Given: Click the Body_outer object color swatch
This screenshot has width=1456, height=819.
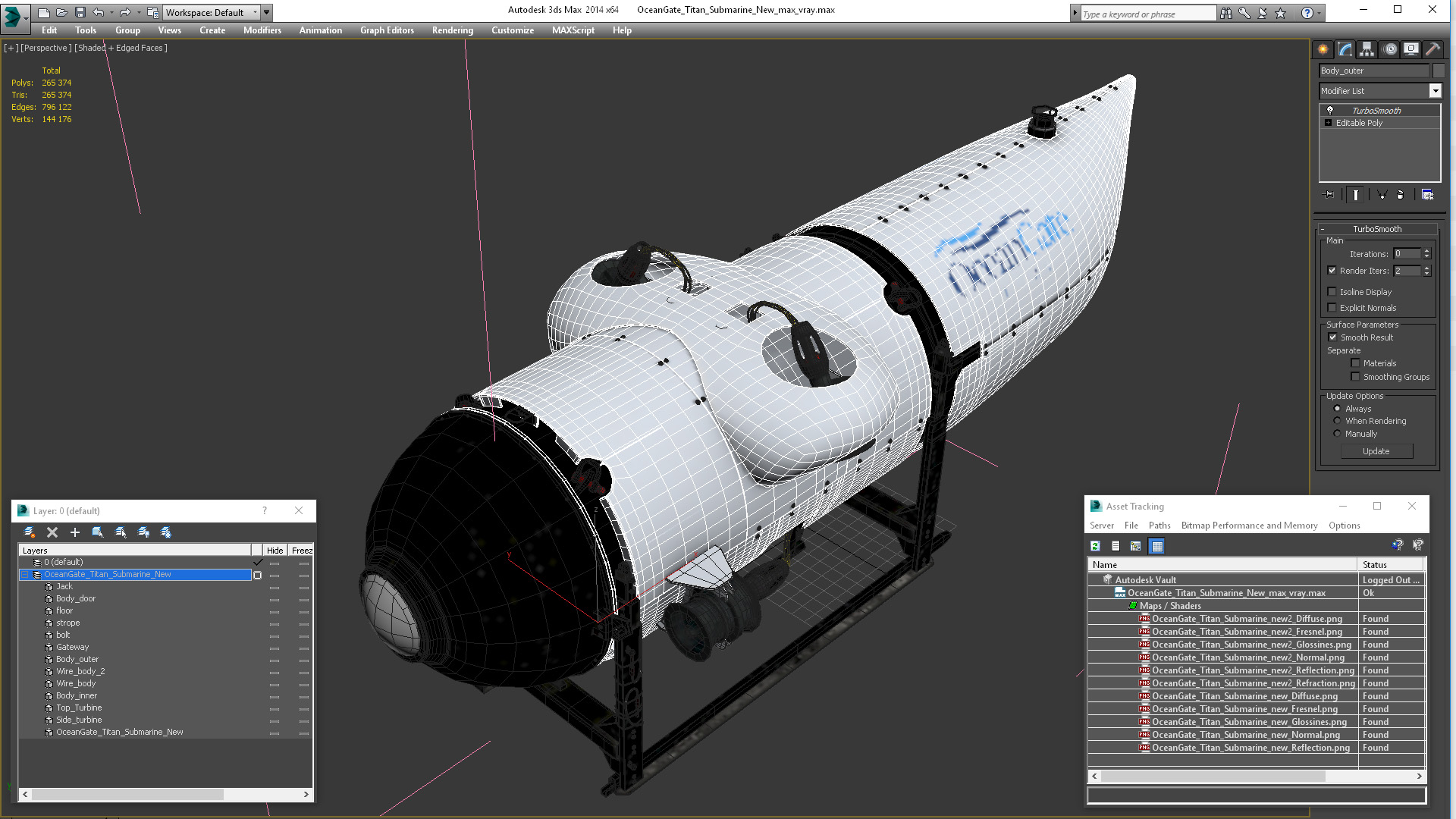Looking at the screenshot, I should [1439, 71].
